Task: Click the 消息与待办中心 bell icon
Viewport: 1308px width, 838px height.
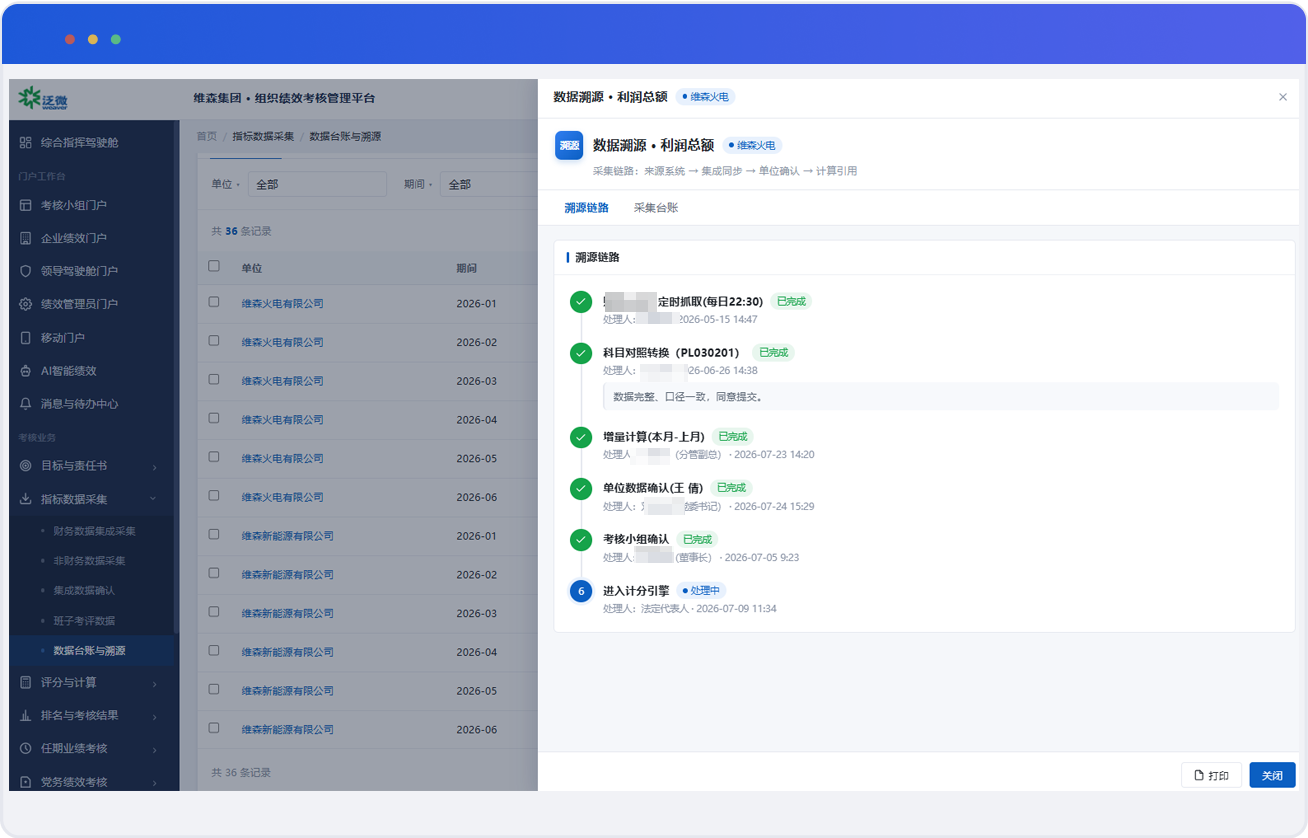Action: click(26, 404)
